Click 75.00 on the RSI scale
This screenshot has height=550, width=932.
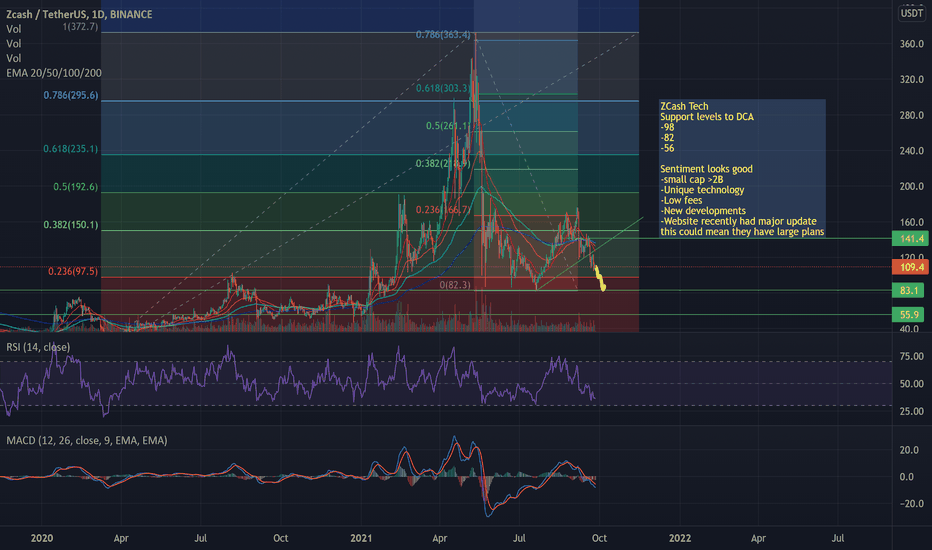pyautogui.click(x=912, y=356)
